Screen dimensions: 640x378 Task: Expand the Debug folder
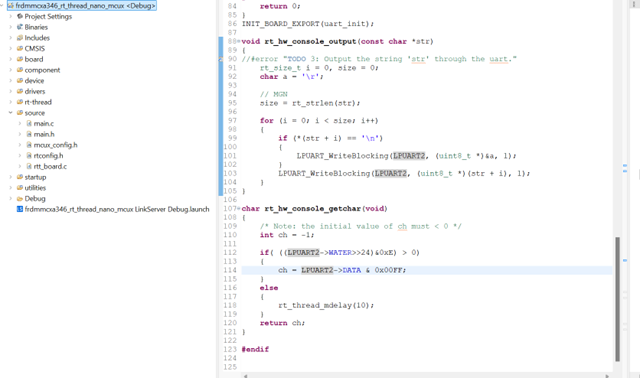click(x=11, y=198)
